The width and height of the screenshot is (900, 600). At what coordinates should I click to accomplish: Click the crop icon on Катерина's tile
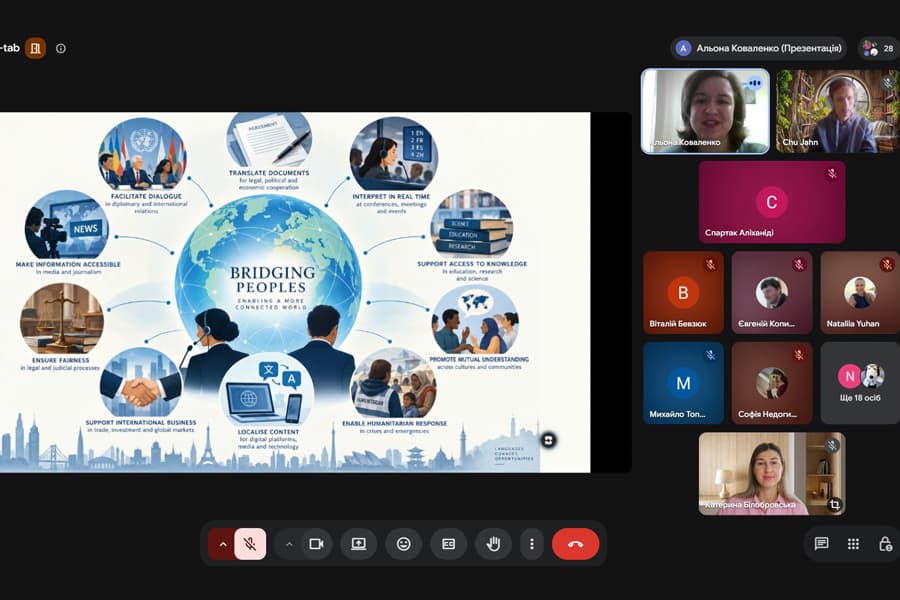click(835, 504)
